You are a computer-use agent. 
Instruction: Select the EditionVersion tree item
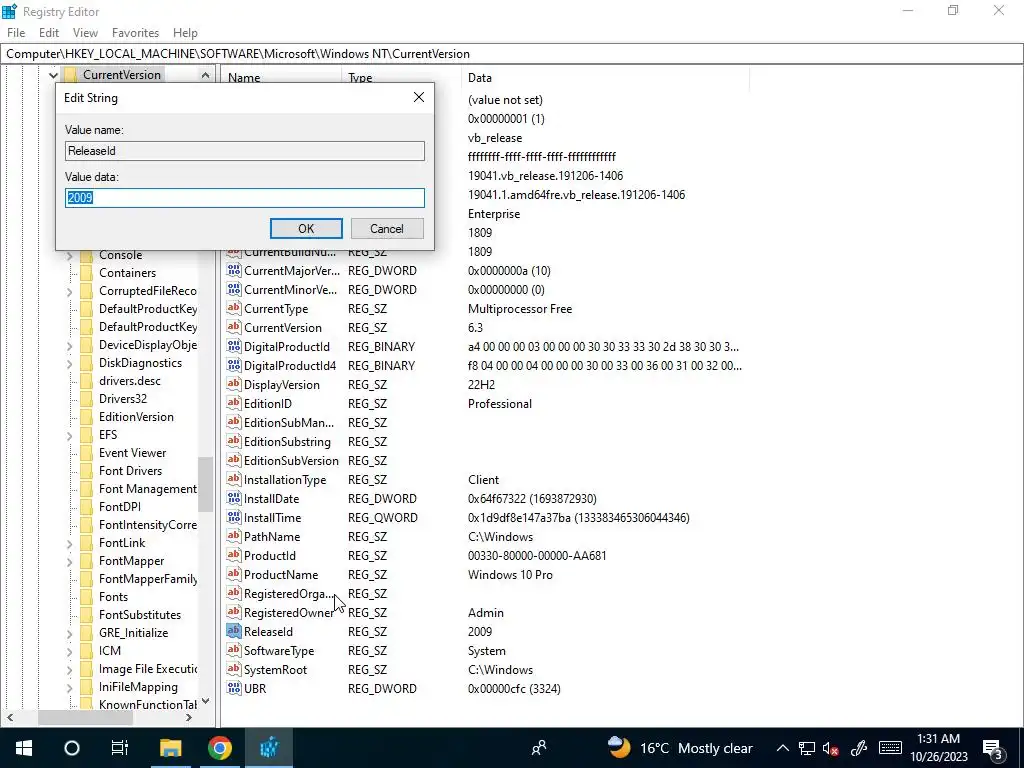(136, 417)
